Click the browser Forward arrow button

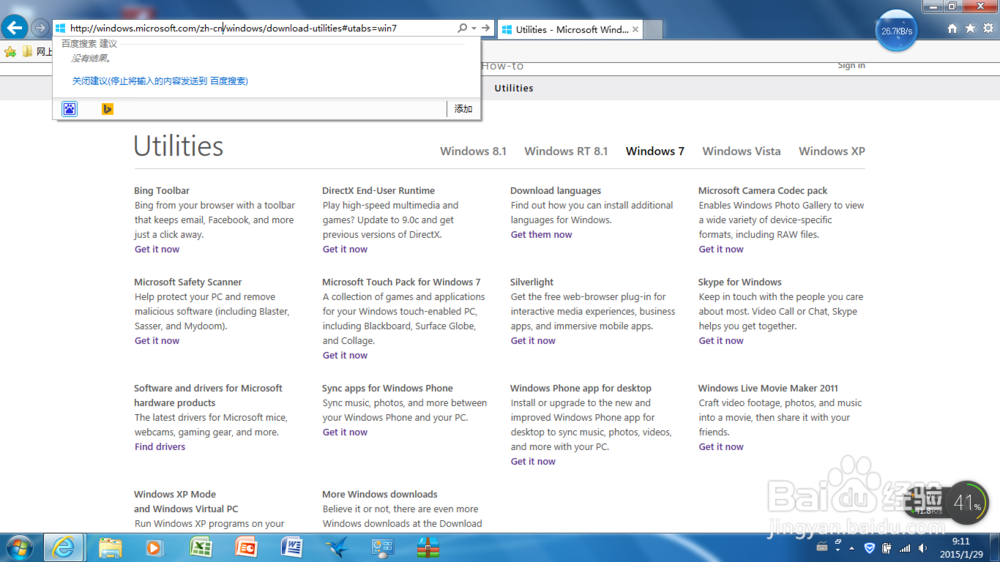[40, 28]
